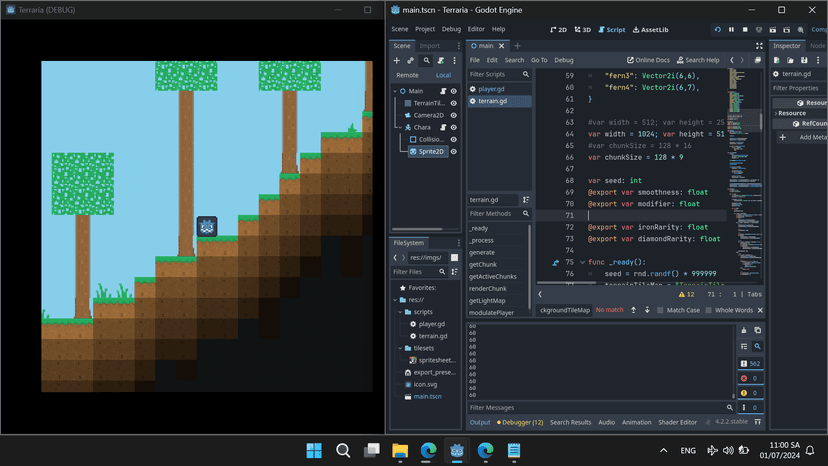Screen dimensions: 828x466
Task: Collapse the scripts folder in FileSystem
Action: (x=400, y=312)
